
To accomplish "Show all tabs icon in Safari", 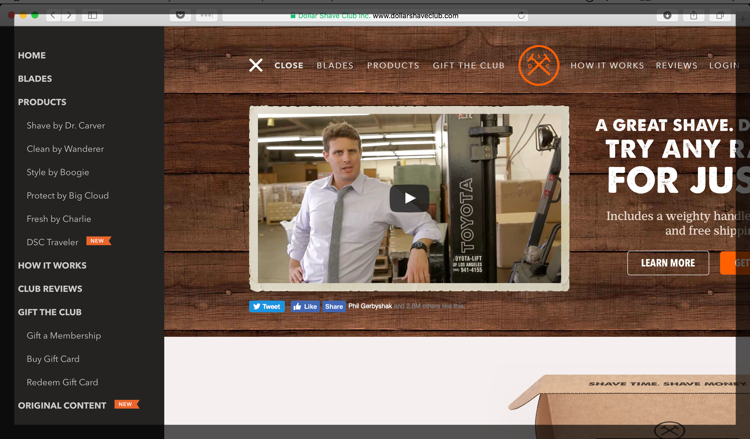I will click(x=720, y=16).
